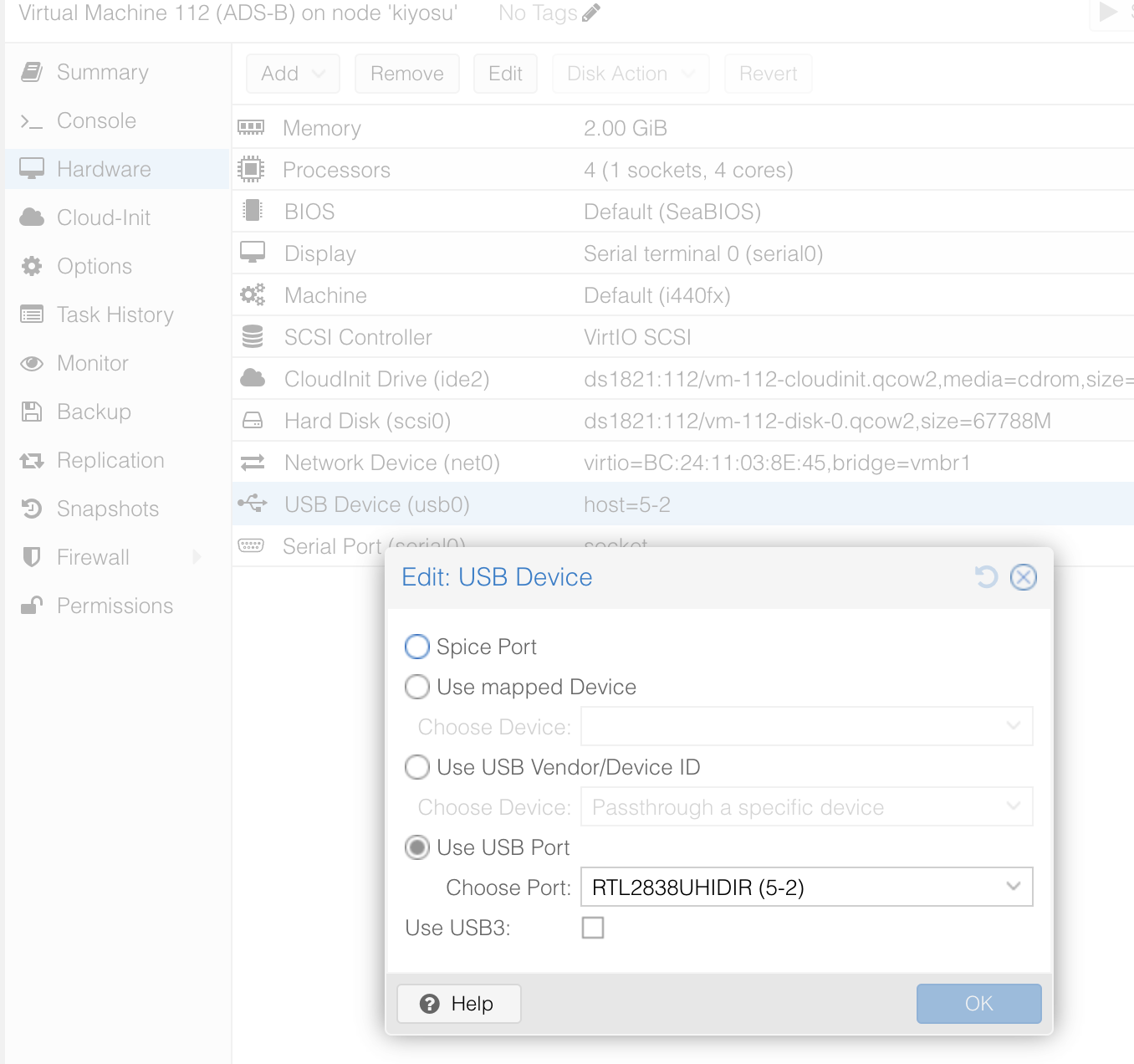
Task: Click the Processors chip icon in hardware list
Action: [x=251, y=170]
